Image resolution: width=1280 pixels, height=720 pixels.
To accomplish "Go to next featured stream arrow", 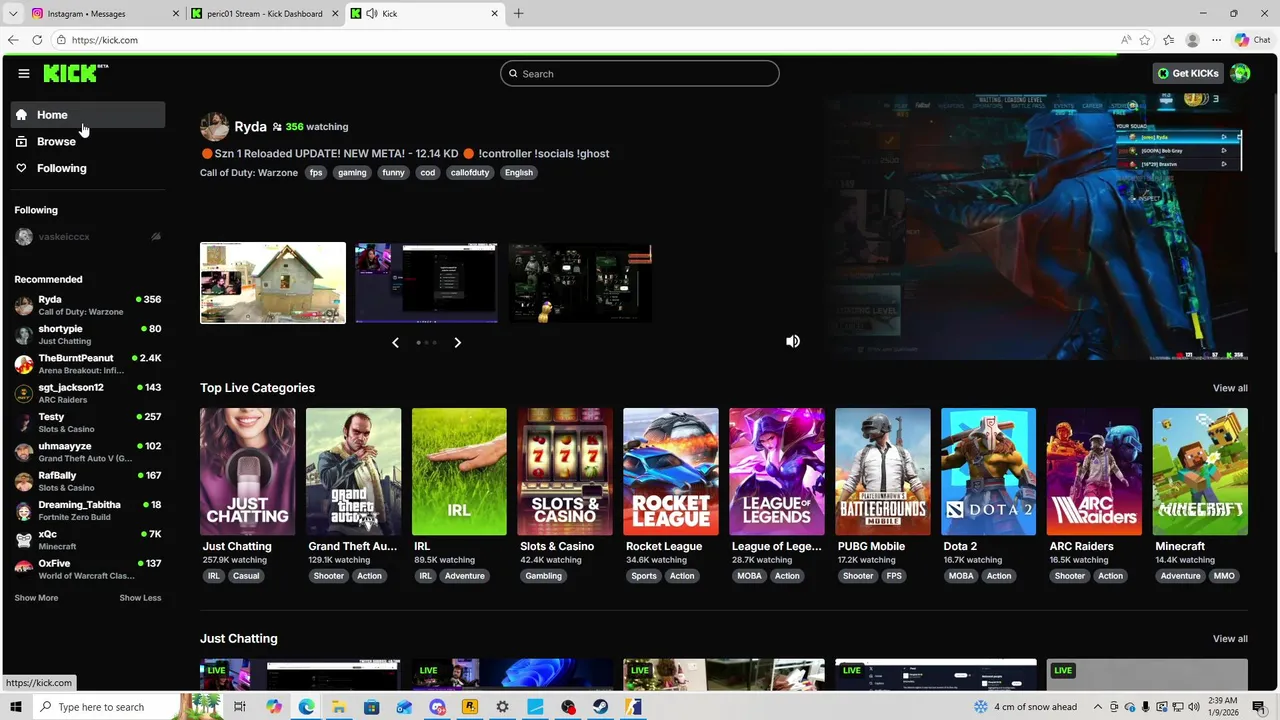I will (457, 342).
